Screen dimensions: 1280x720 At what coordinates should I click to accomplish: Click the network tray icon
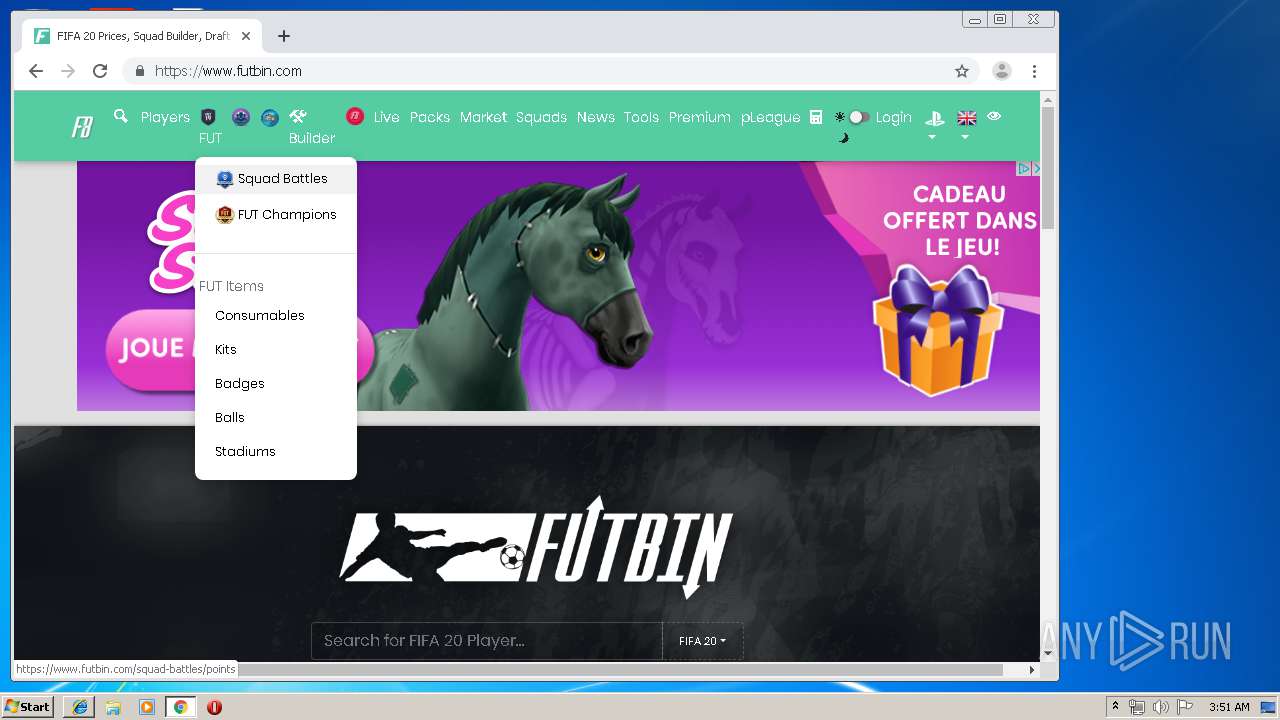(1137, 707)
